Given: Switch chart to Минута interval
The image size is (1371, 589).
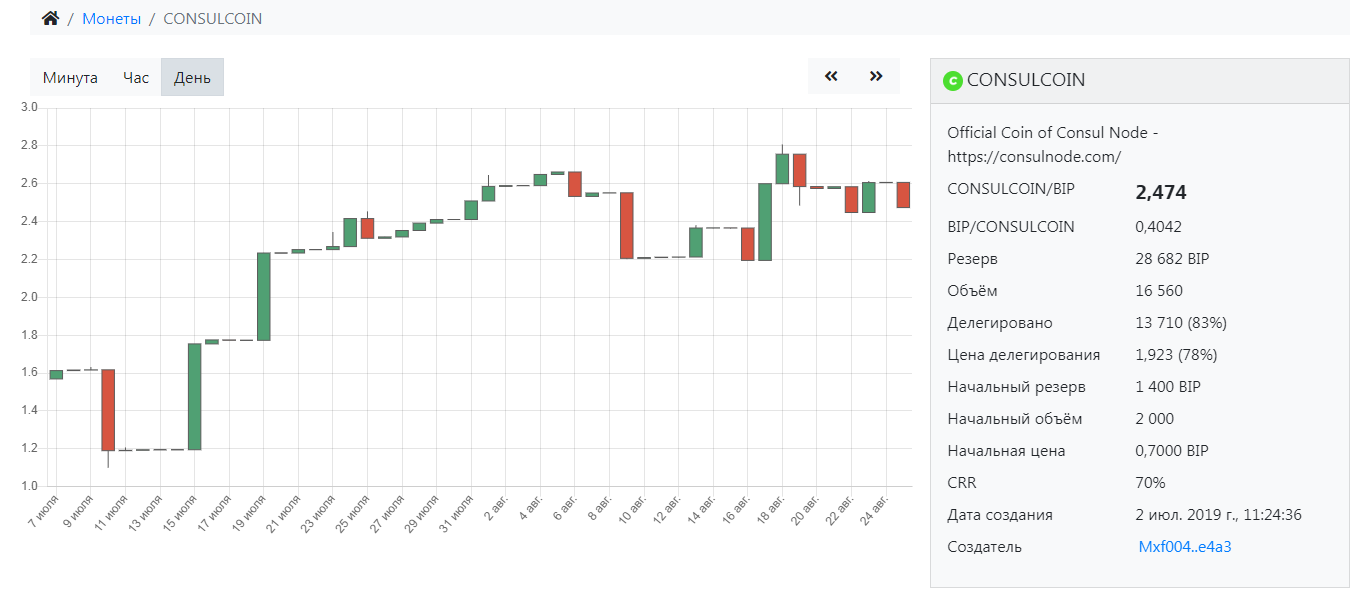Looking at the screenshot, I should 70,77.
